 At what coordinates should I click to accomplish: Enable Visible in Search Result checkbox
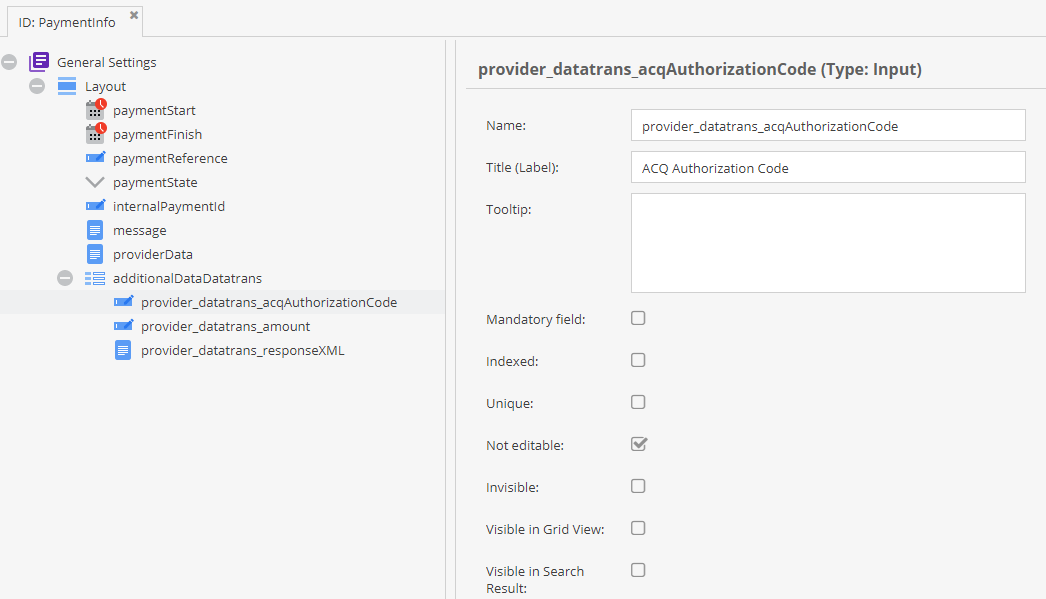(638, 570)
